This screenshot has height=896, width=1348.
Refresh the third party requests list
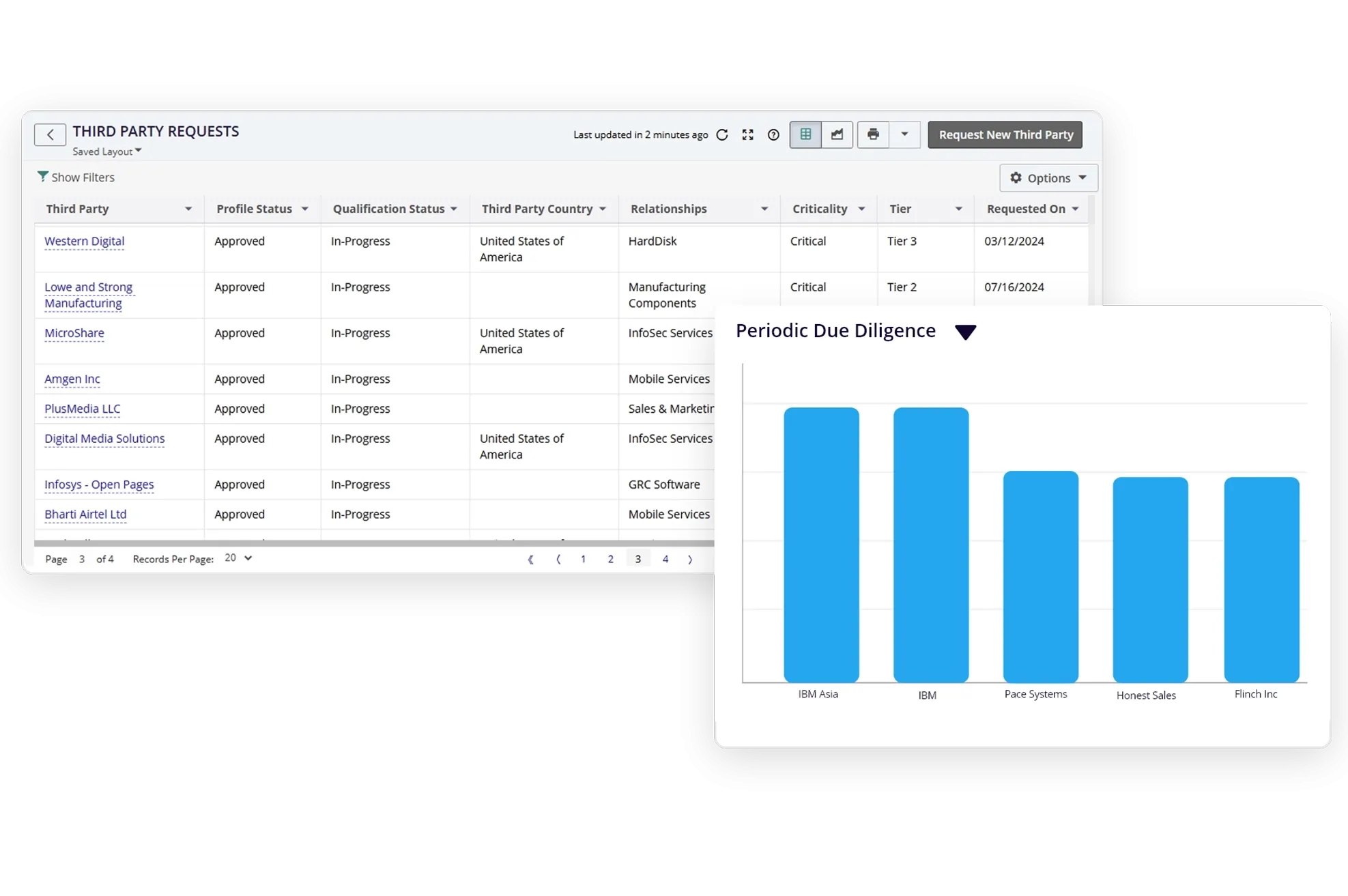(722, 134)
